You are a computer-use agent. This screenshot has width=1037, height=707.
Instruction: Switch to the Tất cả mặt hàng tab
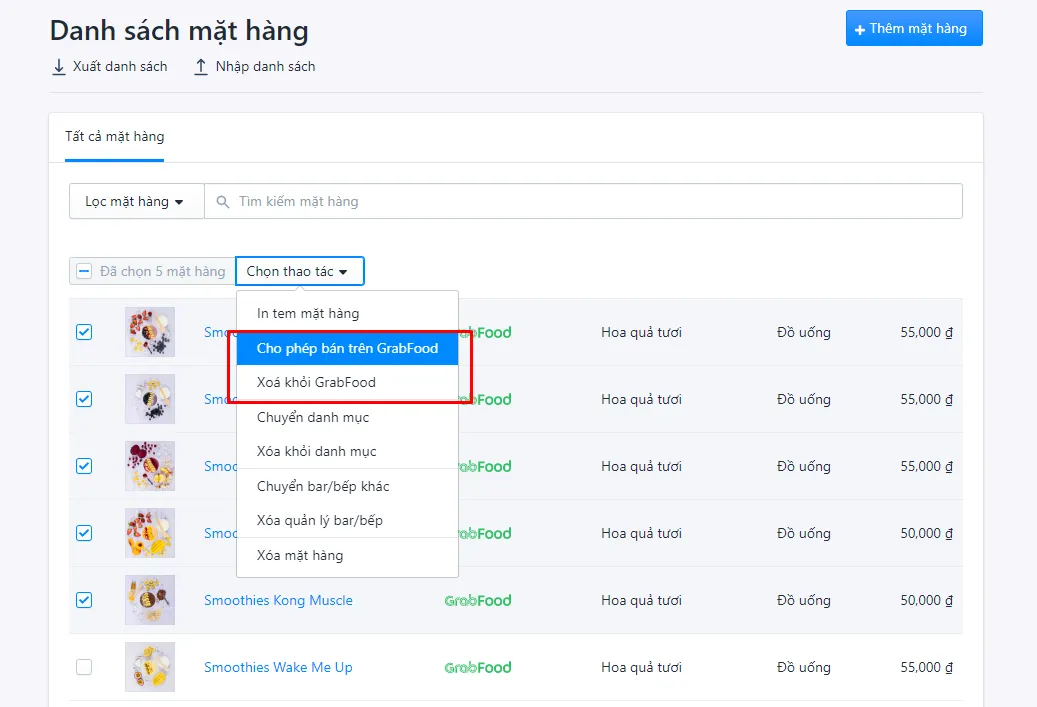point(114,136)
